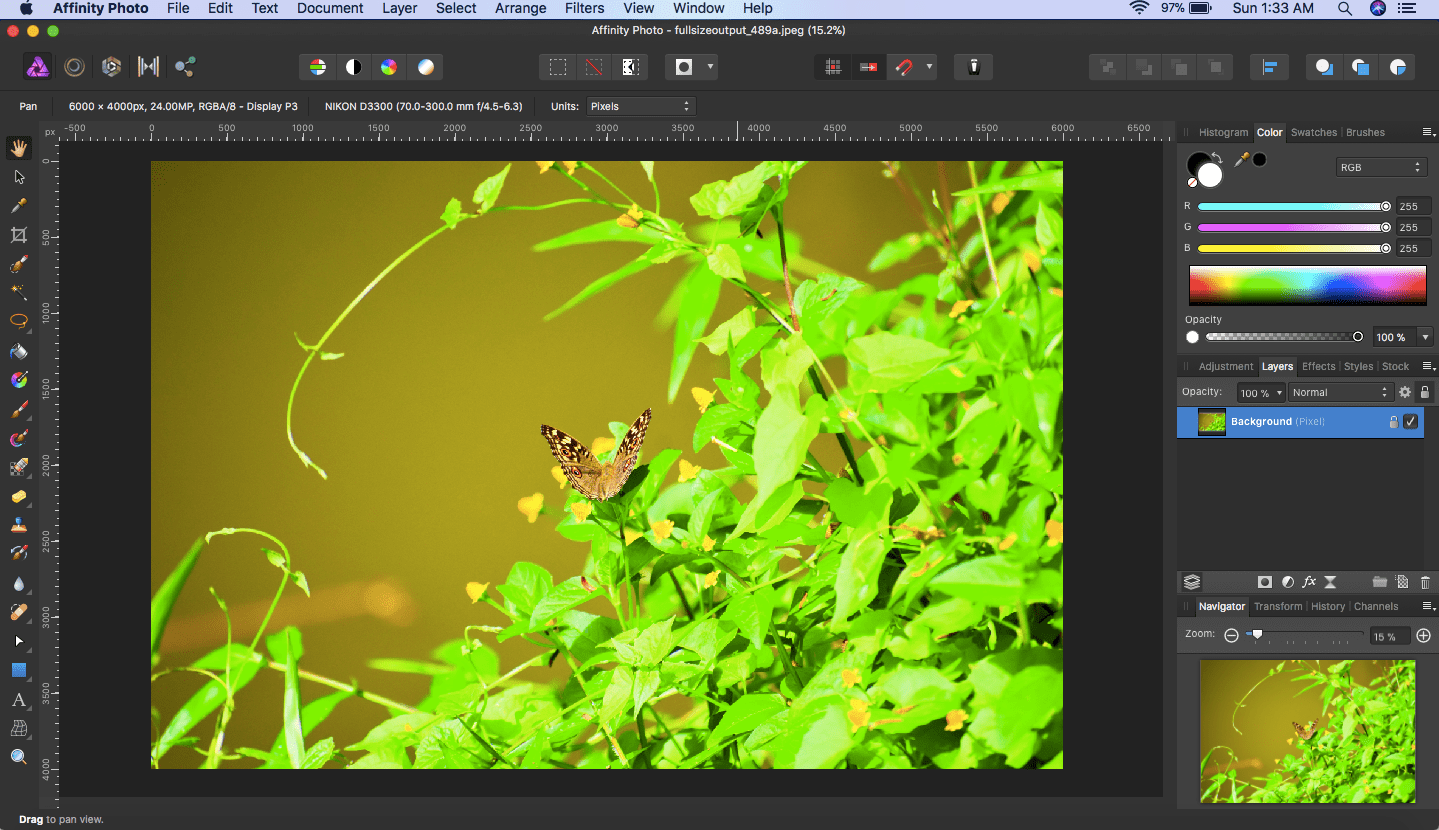Select the Crop tool

tap(18, 235)
